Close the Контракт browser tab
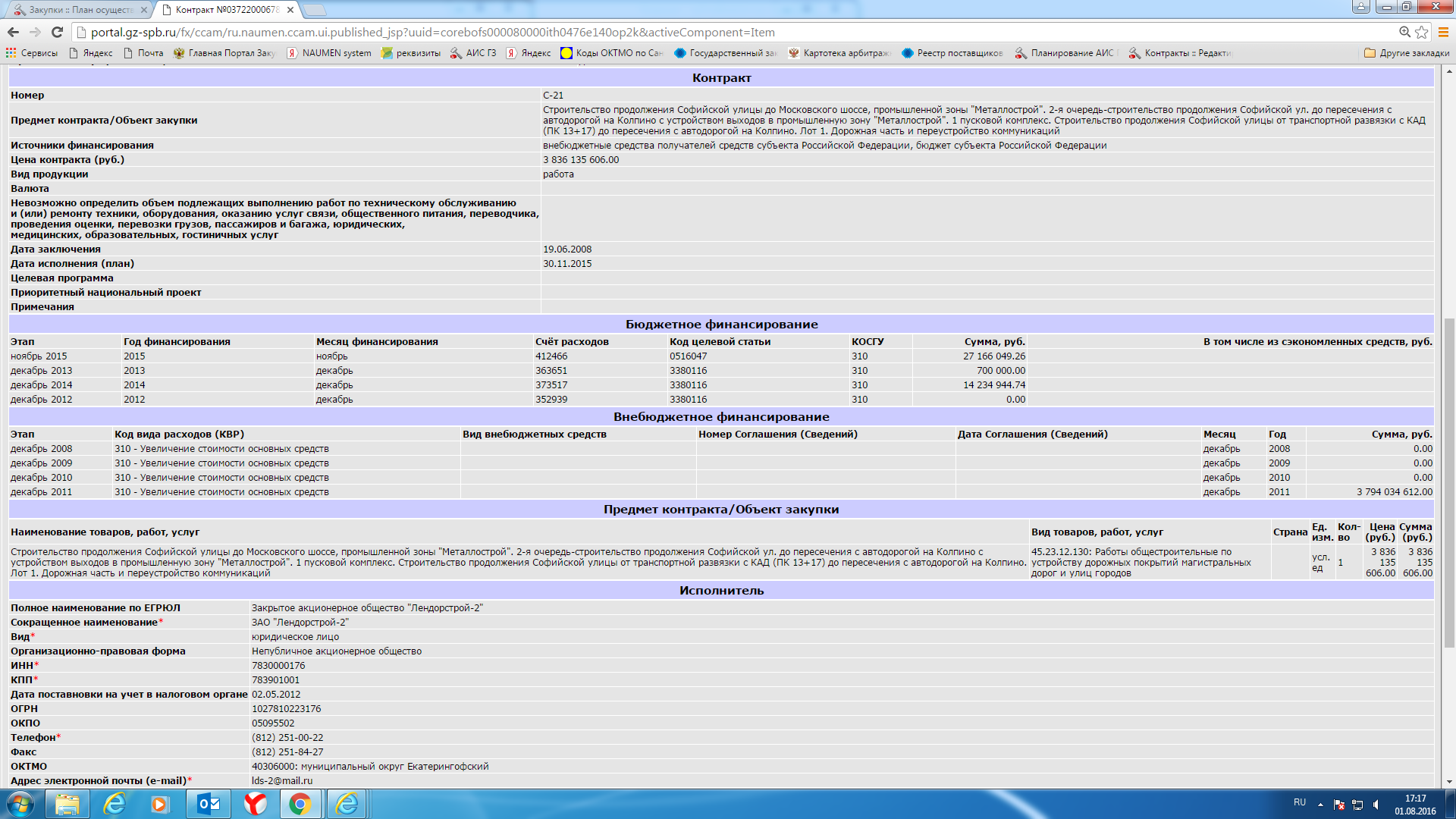The image size is (1456, 819). [290, 10]
